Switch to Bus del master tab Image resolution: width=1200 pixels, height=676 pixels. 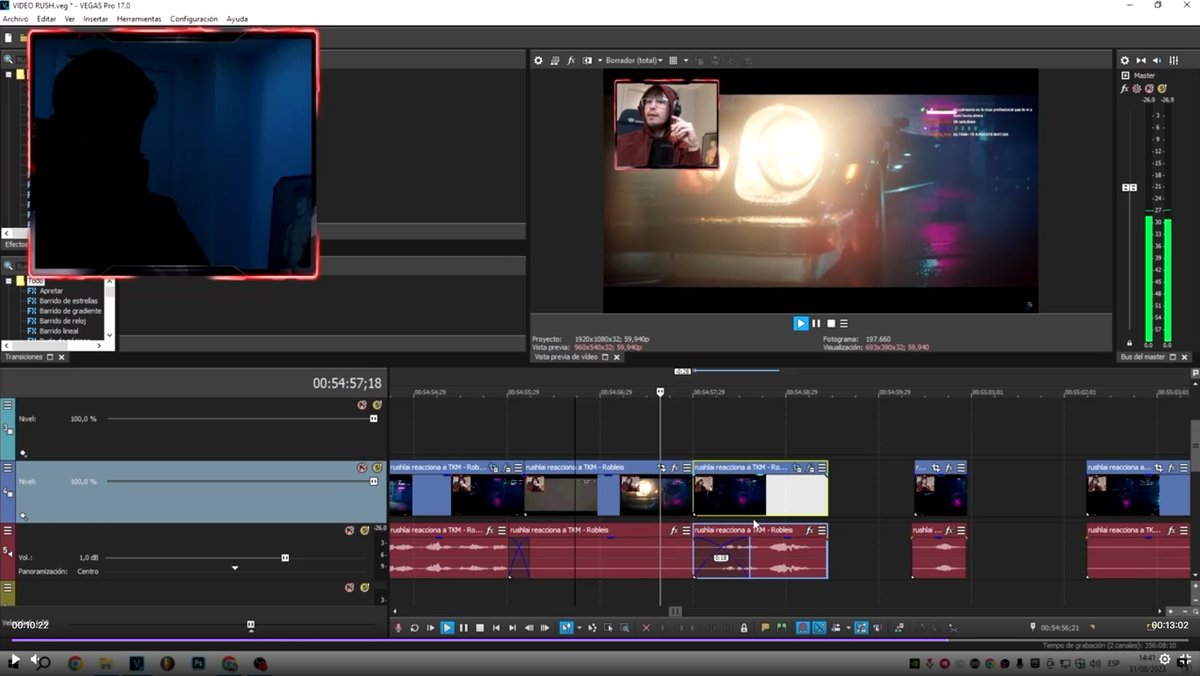1143,357
